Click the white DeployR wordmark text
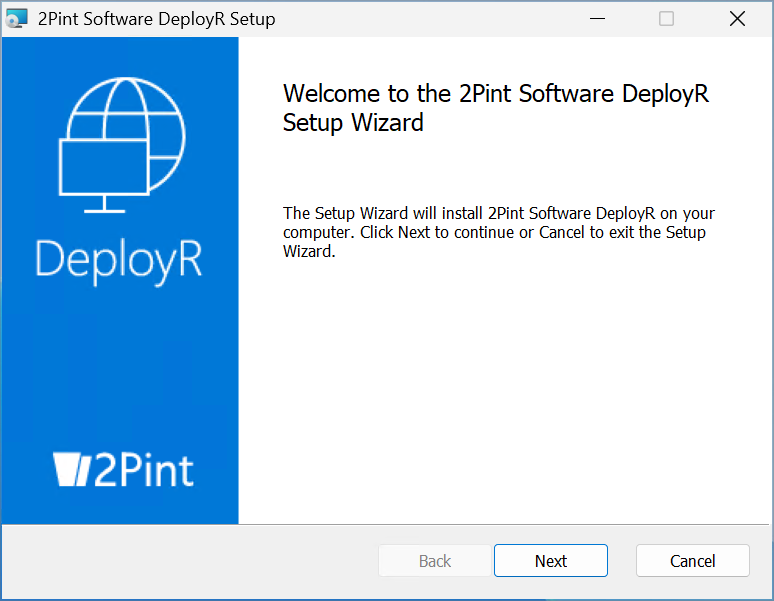The width and height of the screenshot is (774, 601). (x=119, y=259)
